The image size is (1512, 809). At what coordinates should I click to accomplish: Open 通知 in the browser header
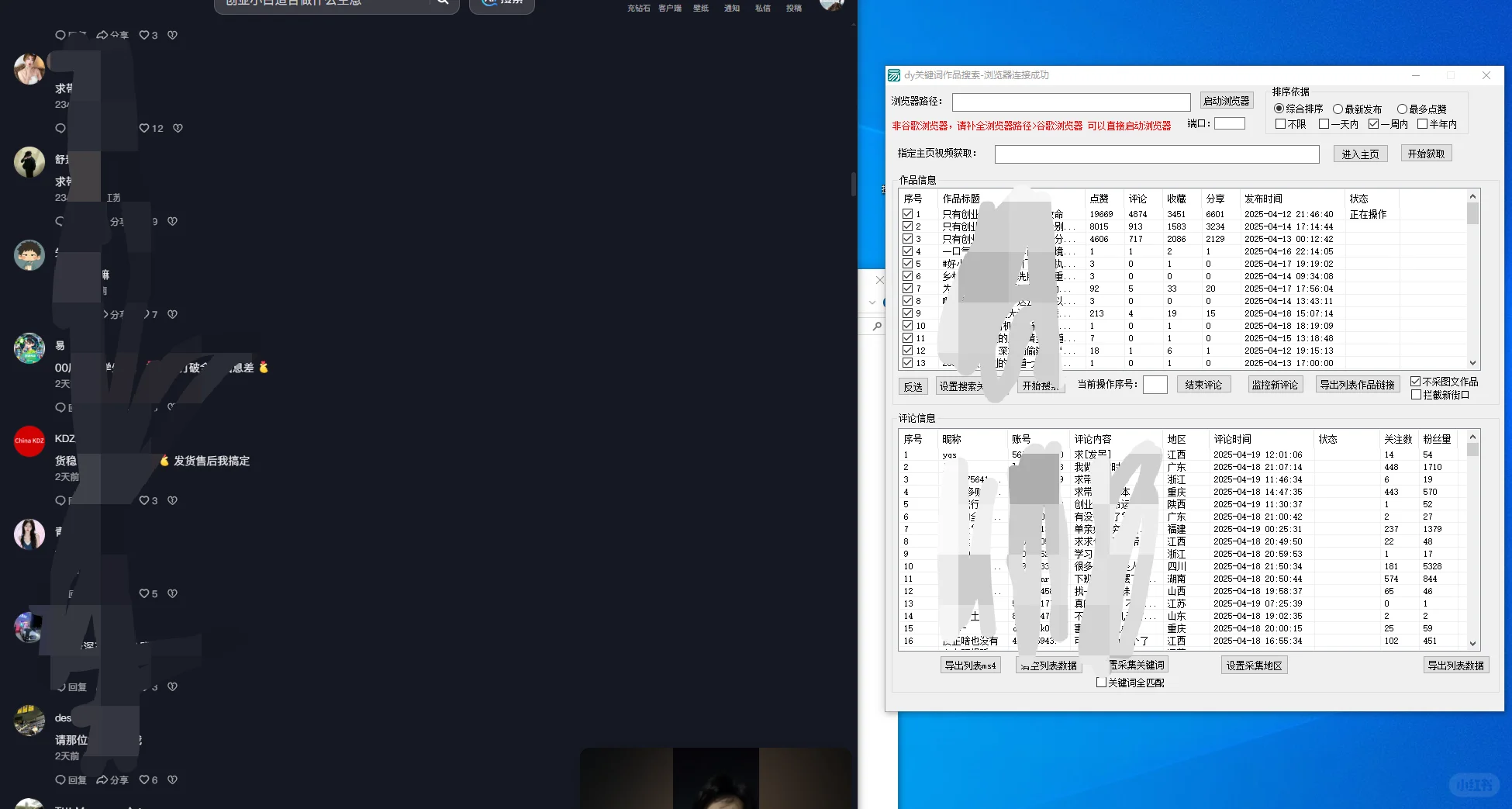732,8
